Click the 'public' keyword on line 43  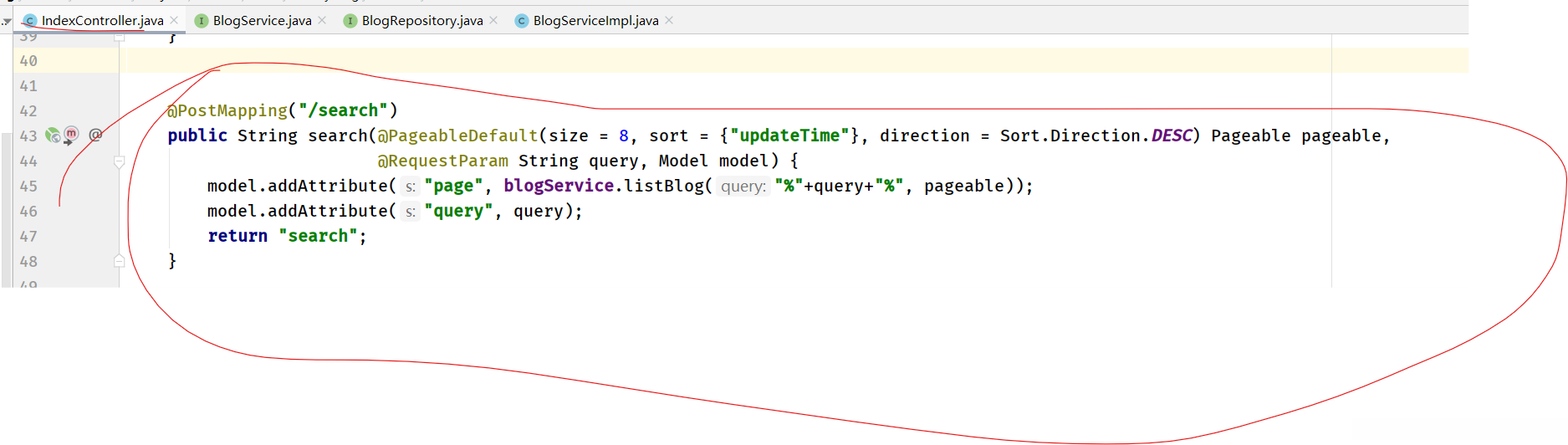197,136
